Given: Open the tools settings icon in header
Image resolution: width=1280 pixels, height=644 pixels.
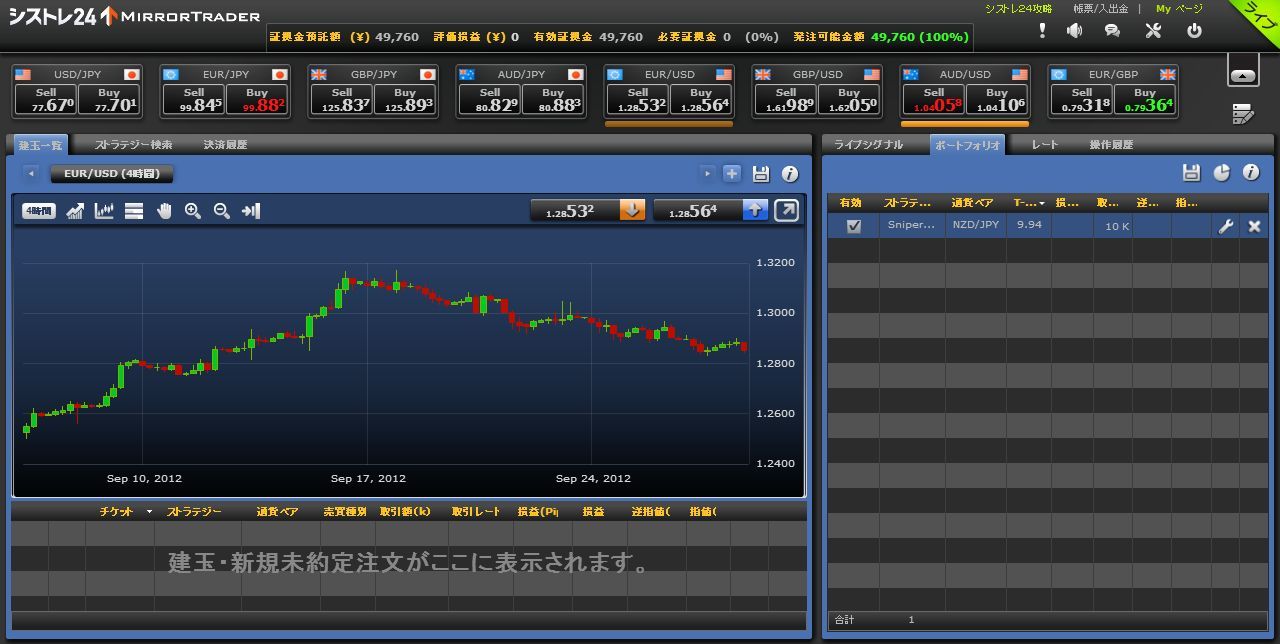Looking at the screenshot, I should pyautogui.click(x=1153, y=31).
